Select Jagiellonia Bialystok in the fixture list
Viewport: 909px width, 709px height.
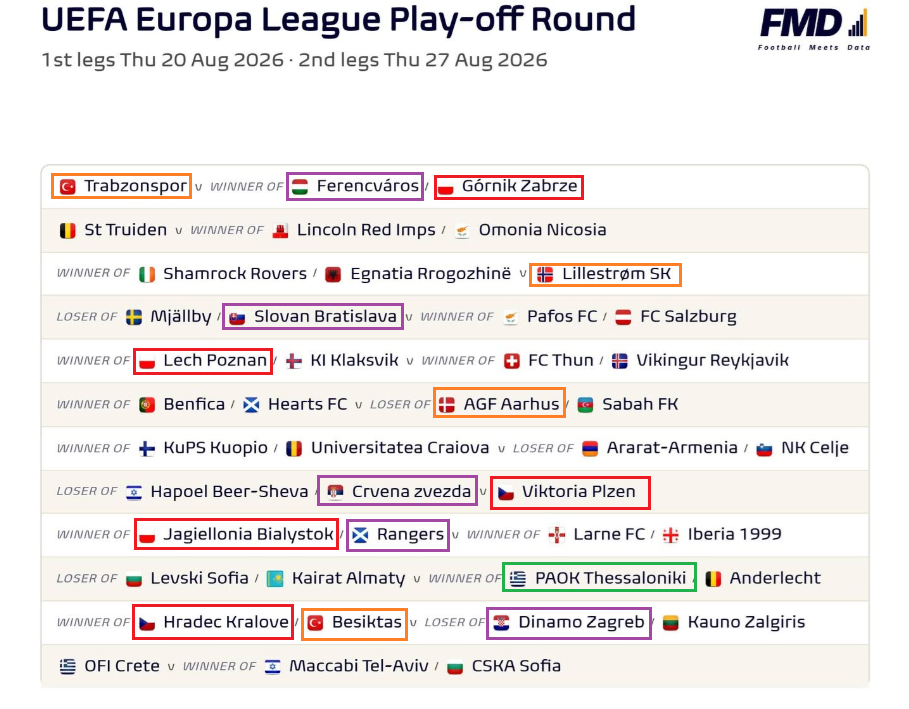point(248,535)
